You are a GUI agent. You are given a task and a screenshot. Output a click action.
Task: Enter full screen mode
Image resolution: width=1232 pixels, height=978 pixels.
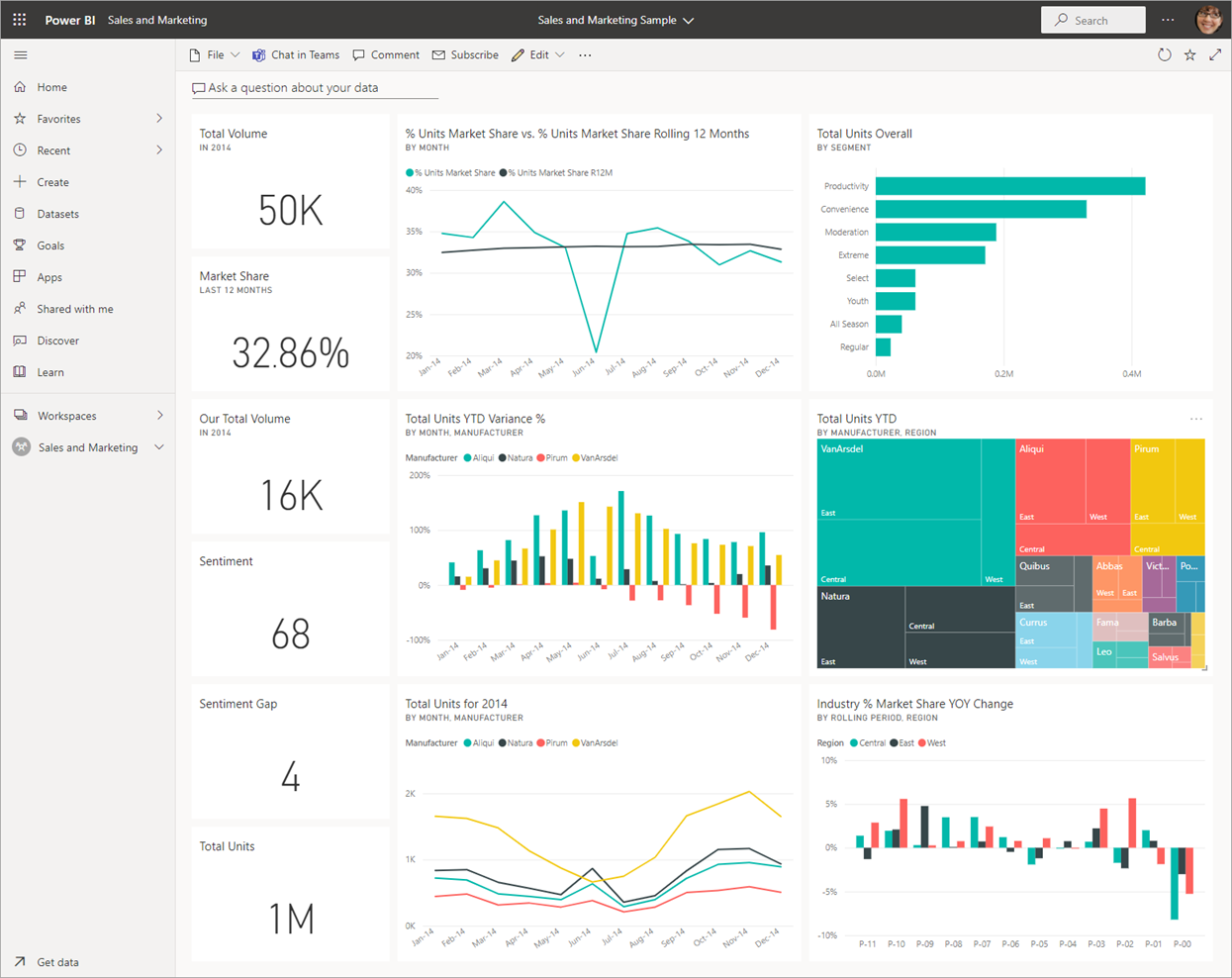point(1215,54)
